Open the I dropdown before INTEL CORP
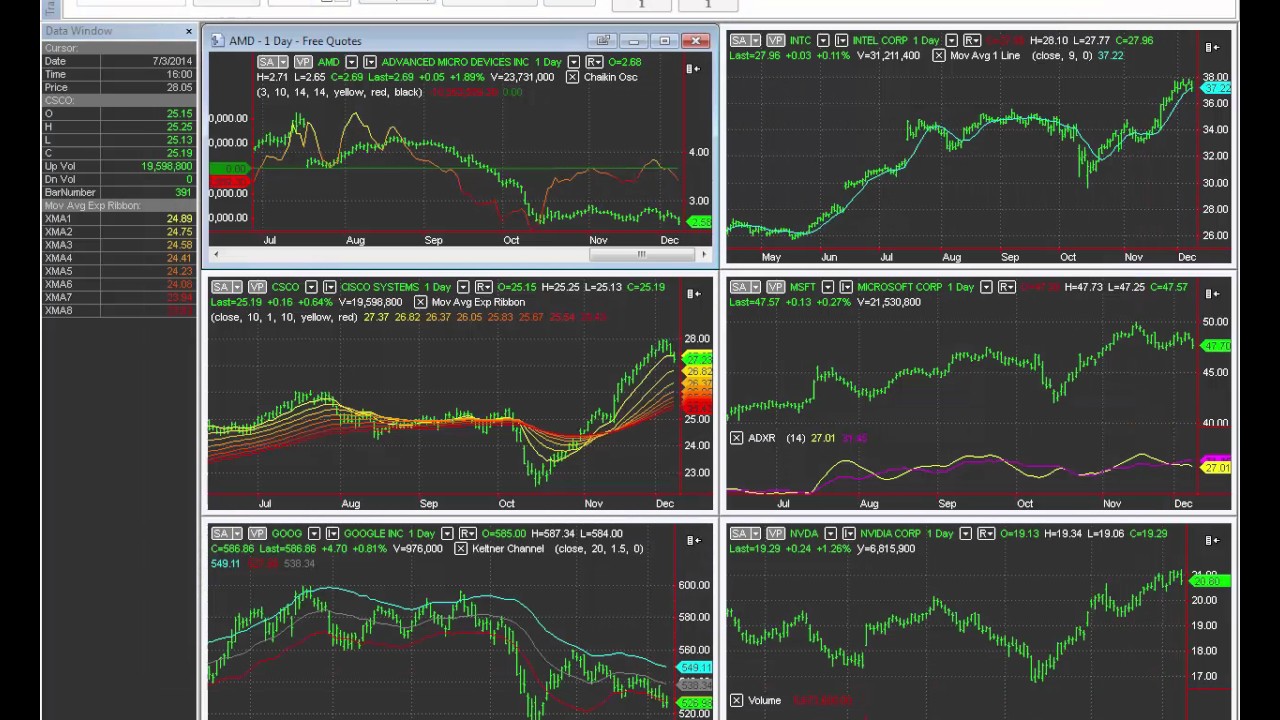Screen dimensions: 1280x720 [x=842, y=41]
